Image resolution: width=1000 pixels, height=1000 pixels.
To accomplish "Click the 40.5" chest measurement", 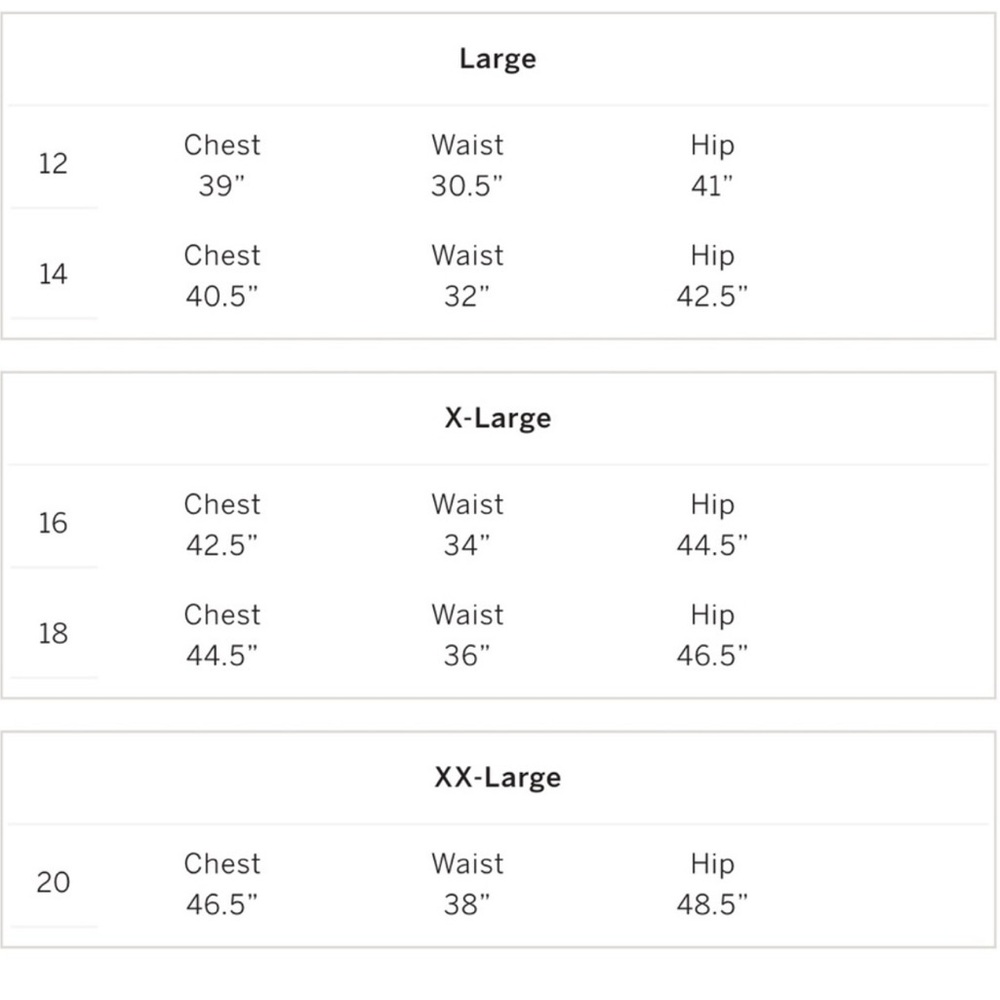I will click(222, 296).
